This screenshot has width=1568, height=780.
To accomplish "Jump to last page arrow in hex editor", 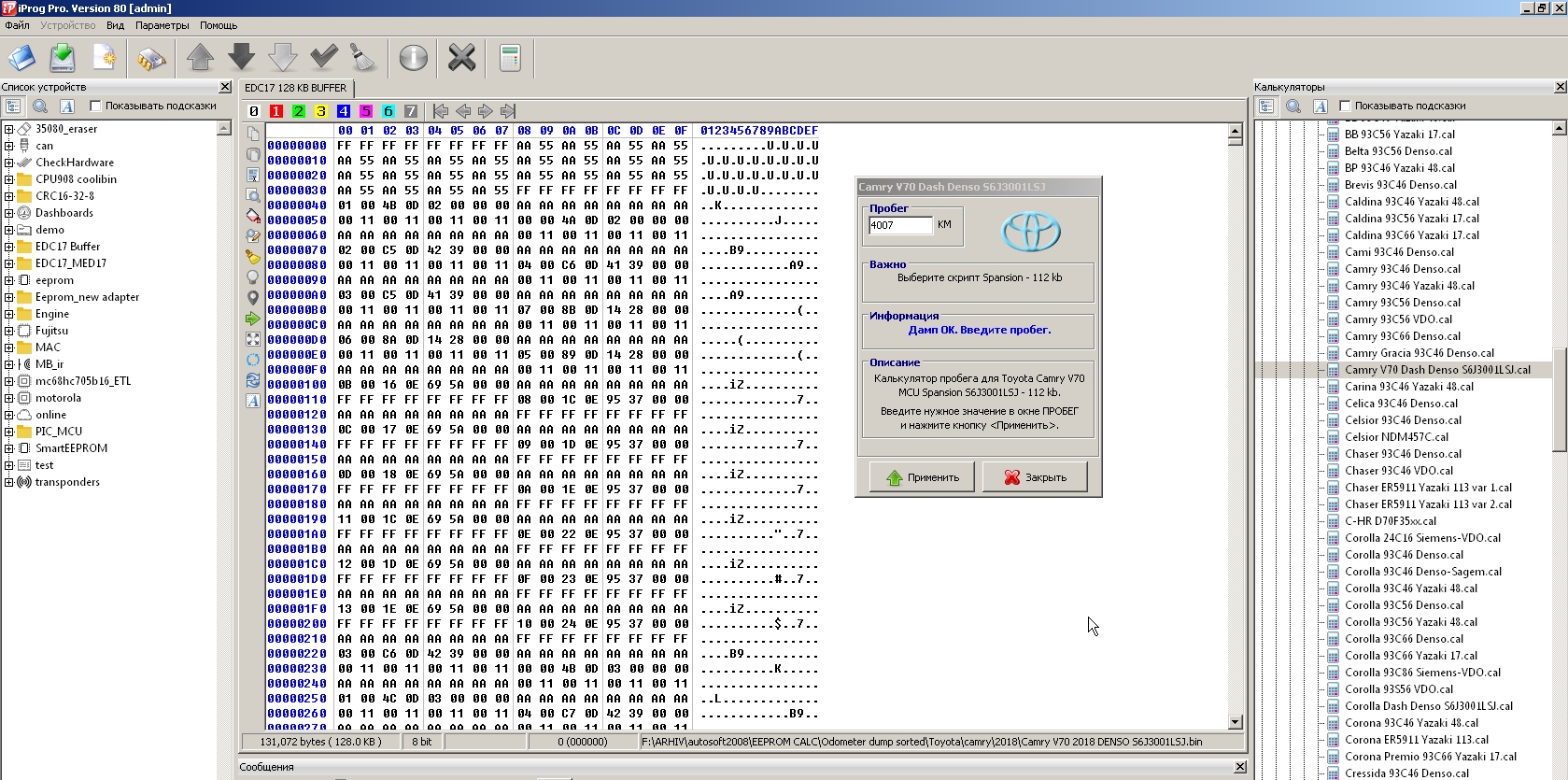I will (x=508, y=111).
